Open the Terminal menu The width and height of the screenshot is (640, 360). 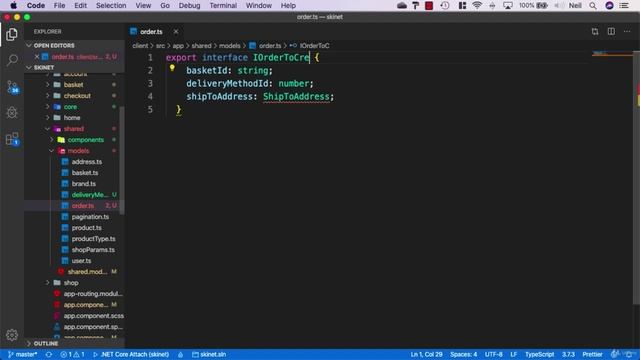[x=223, y=6]
